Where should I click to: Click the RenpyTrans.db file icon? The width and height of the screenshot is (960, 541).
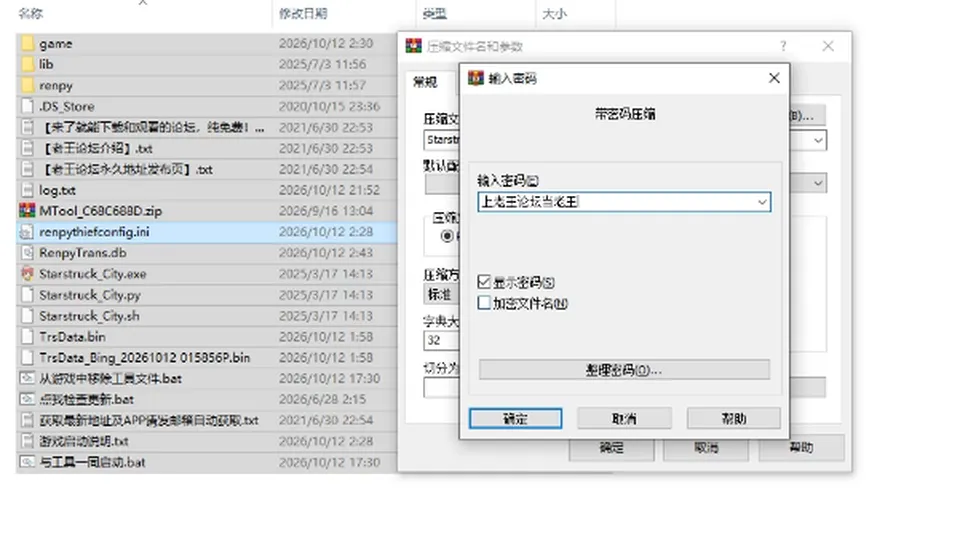click(28, 253)
